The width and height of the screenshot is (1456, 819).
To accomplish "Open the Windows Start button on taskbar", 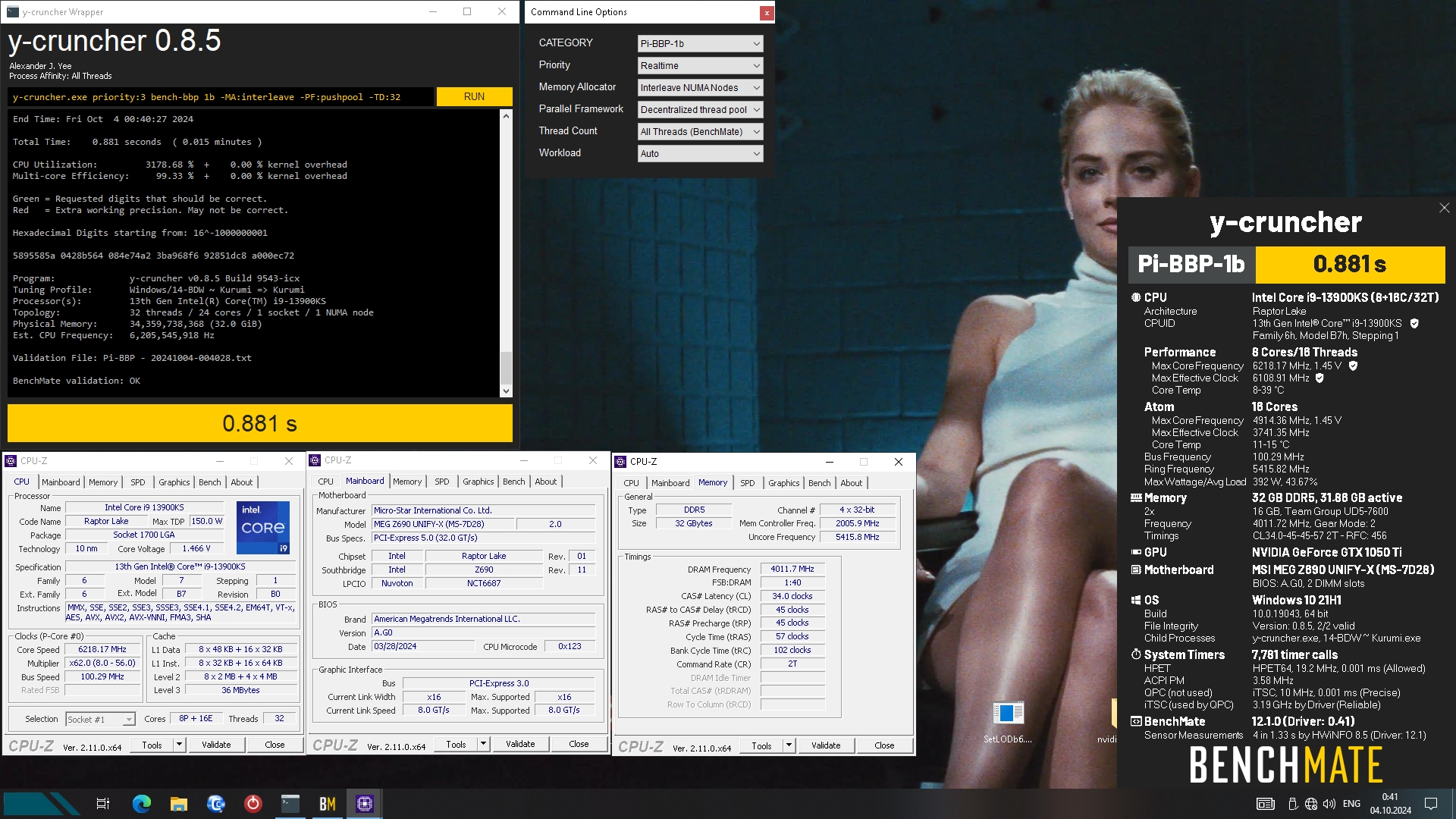I will click(x=42, y=804).
